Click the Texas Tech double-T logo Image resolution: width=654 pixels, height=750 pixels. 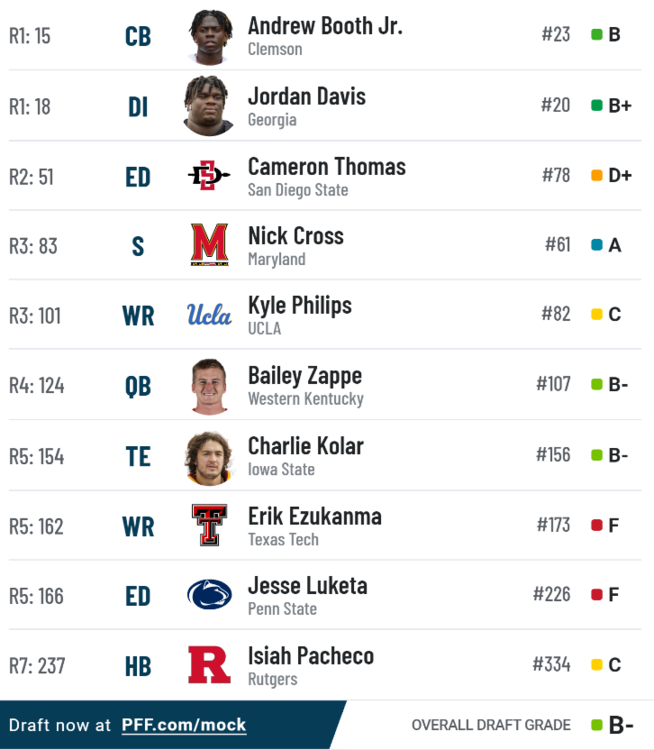[x=209, y=525]
